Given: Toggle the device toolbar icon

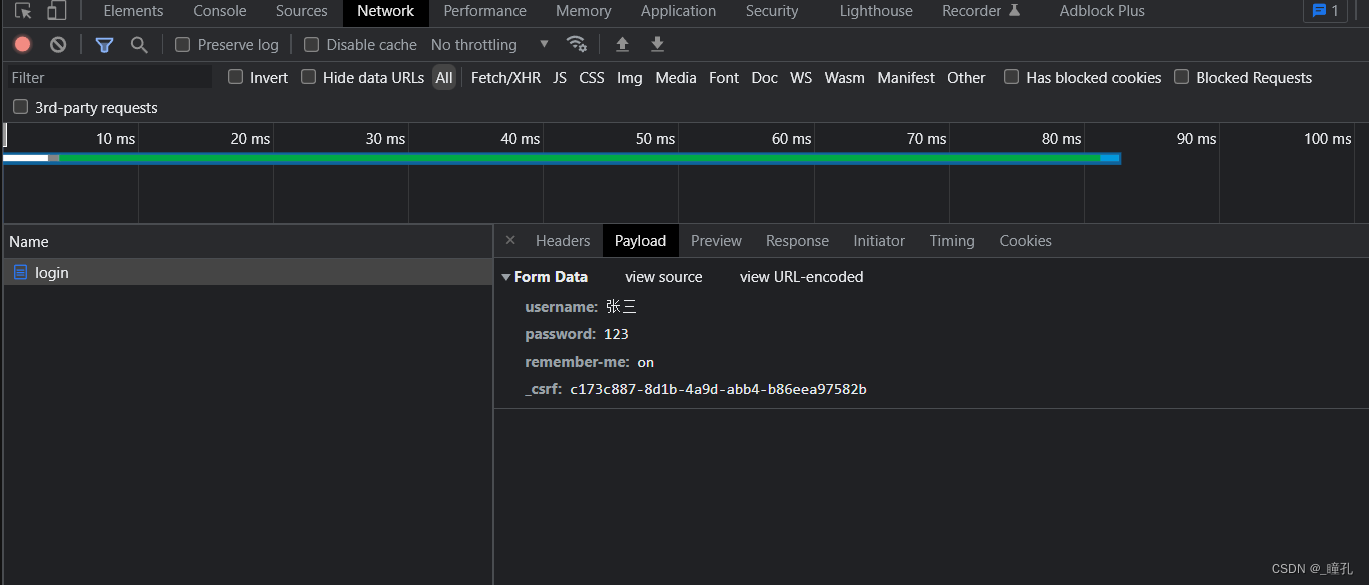Looking at the screenshot, I should [x=56, y=11].
